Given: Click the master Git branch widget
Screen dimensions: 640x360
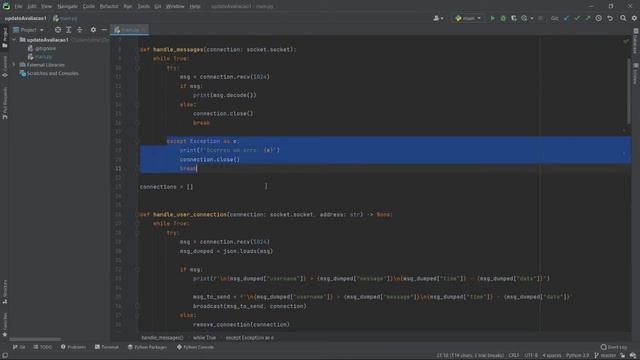Looking at the screenshot, I should click(605, 356).
